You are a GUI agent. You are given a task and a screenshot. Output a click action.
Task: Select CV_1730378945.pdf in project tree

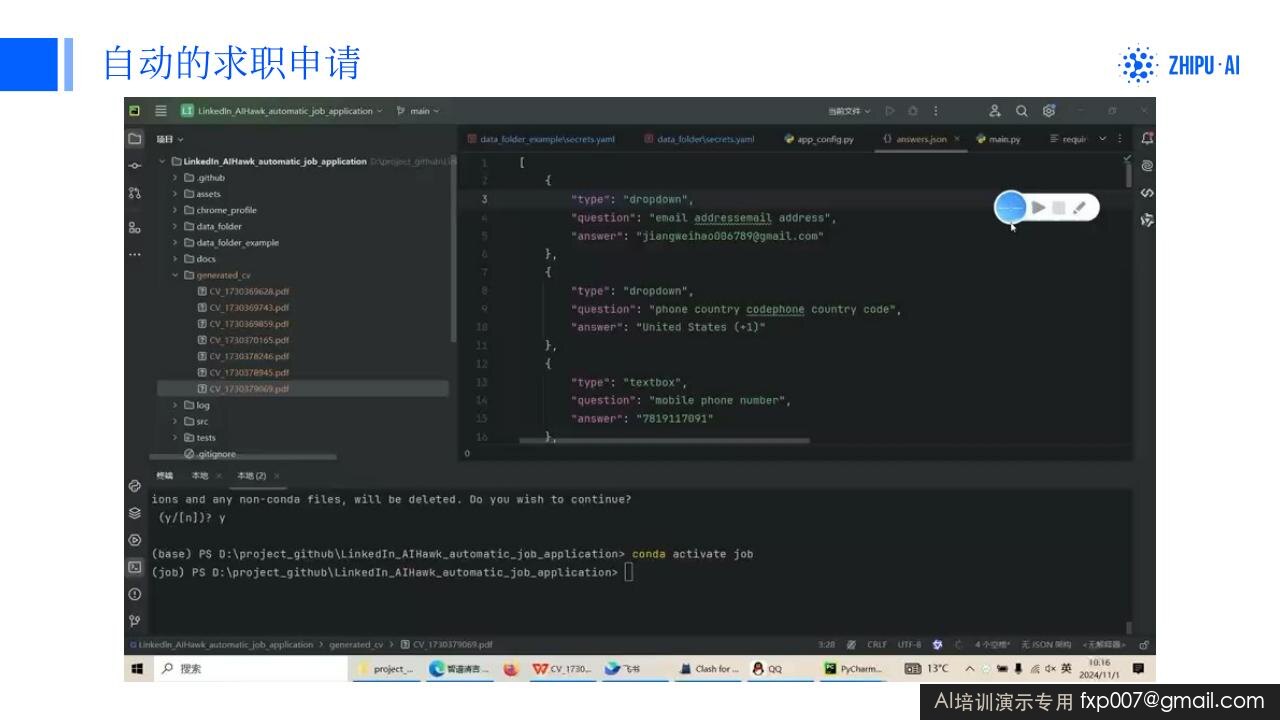[x=249, y=372]
